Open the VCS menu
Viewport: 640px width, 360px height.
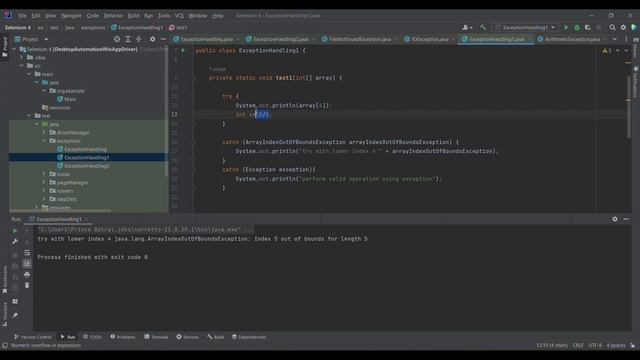(179, 16)
